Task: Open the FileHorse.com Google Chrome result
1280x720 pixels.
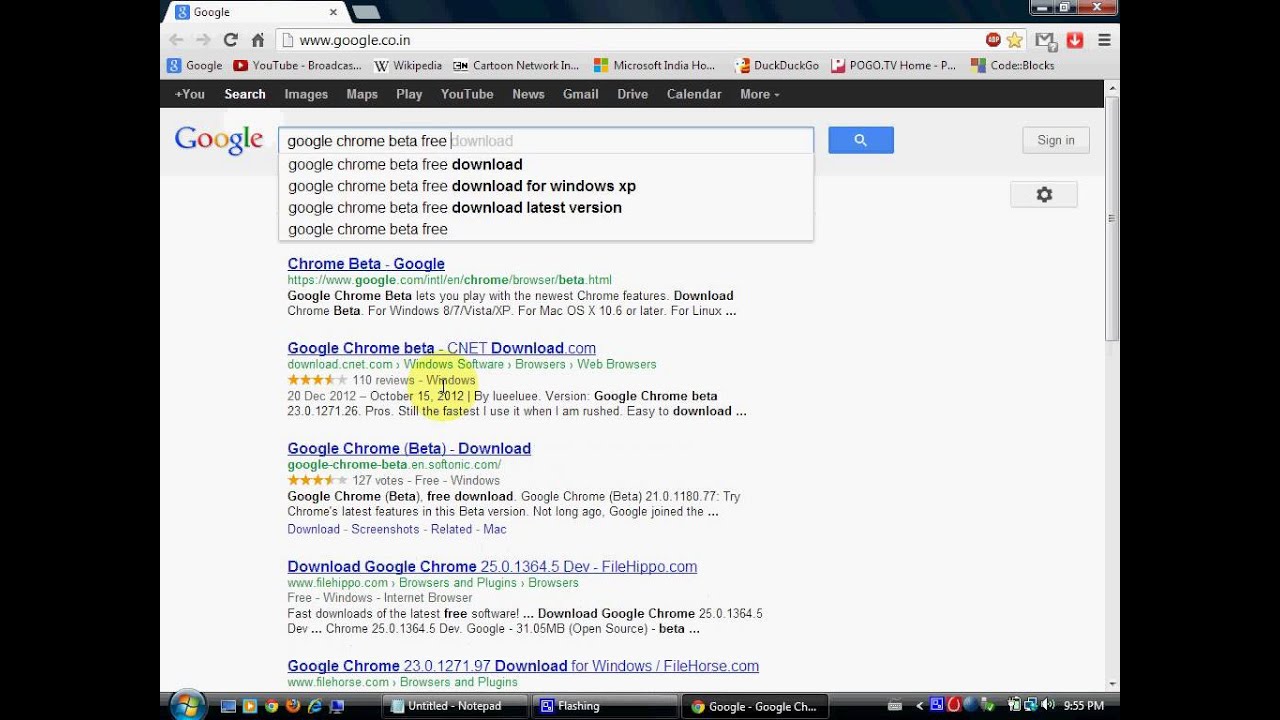Action: point(523,666)
